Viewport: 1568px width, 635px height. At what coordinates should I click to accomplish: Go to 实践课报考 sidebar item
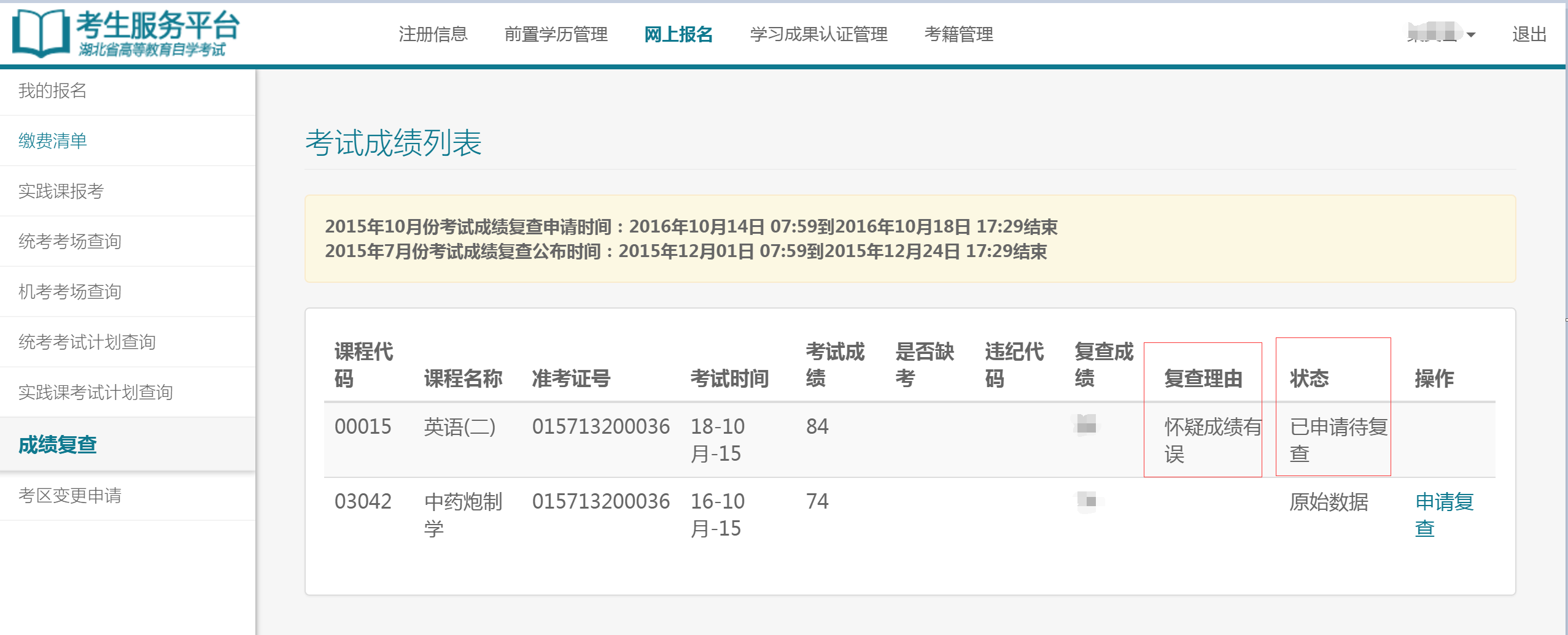pos(61,191)
